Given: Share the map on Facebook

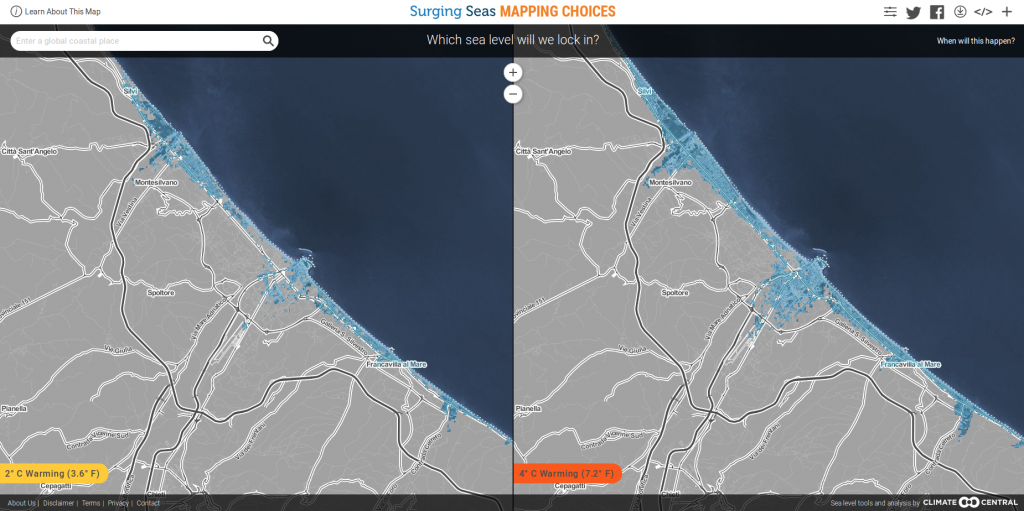Looking at the screenshot, I should click(937, 12).
